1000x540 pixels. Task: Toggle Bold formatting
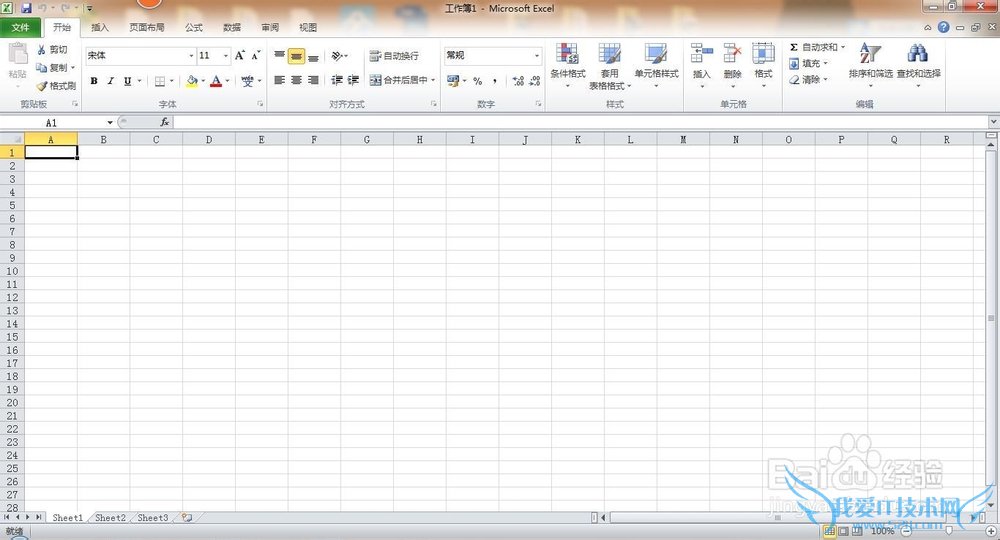point(94,81)
